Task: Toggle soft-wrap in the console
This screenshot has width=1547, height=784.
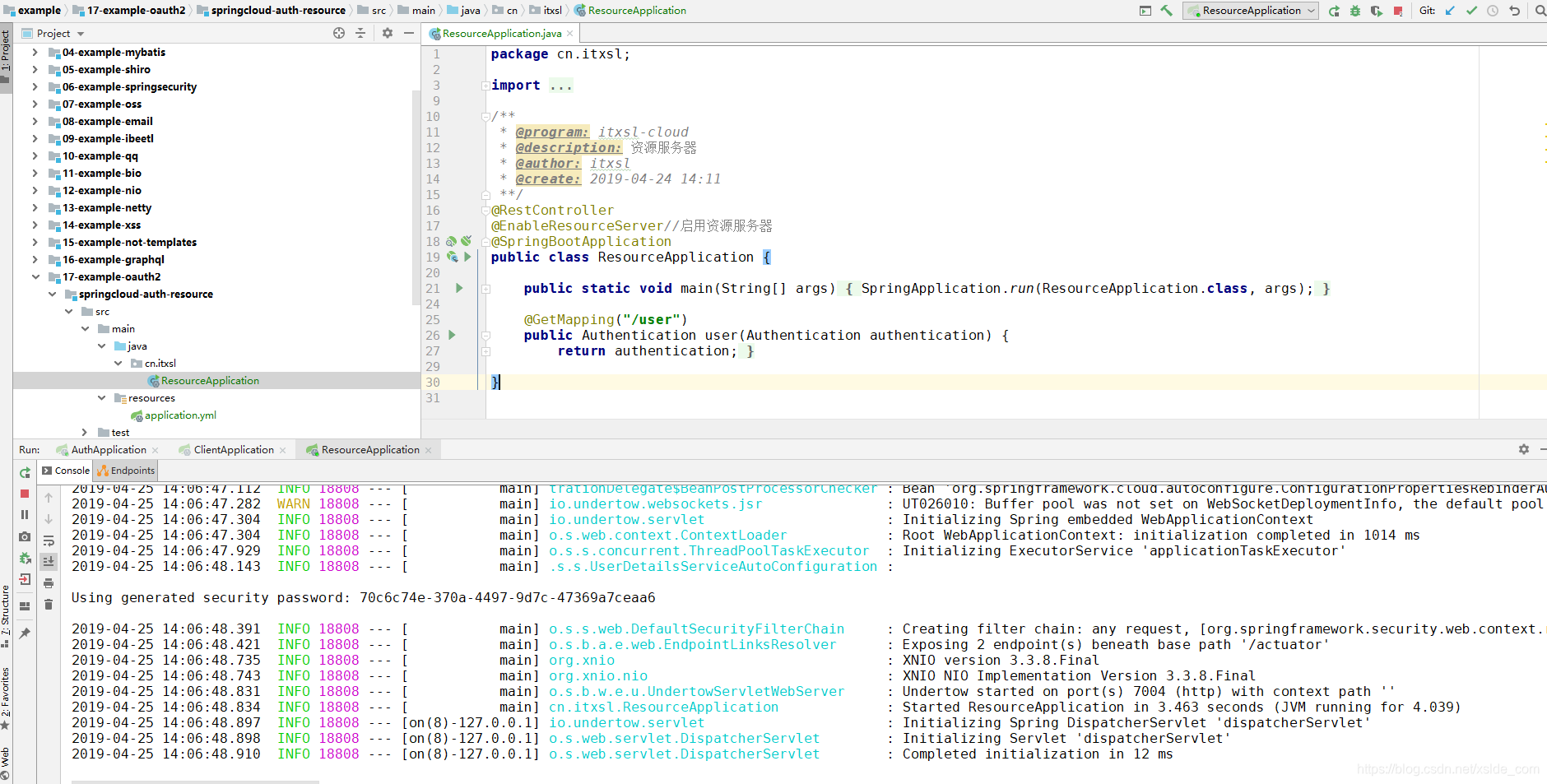Action: pos(49,540)
